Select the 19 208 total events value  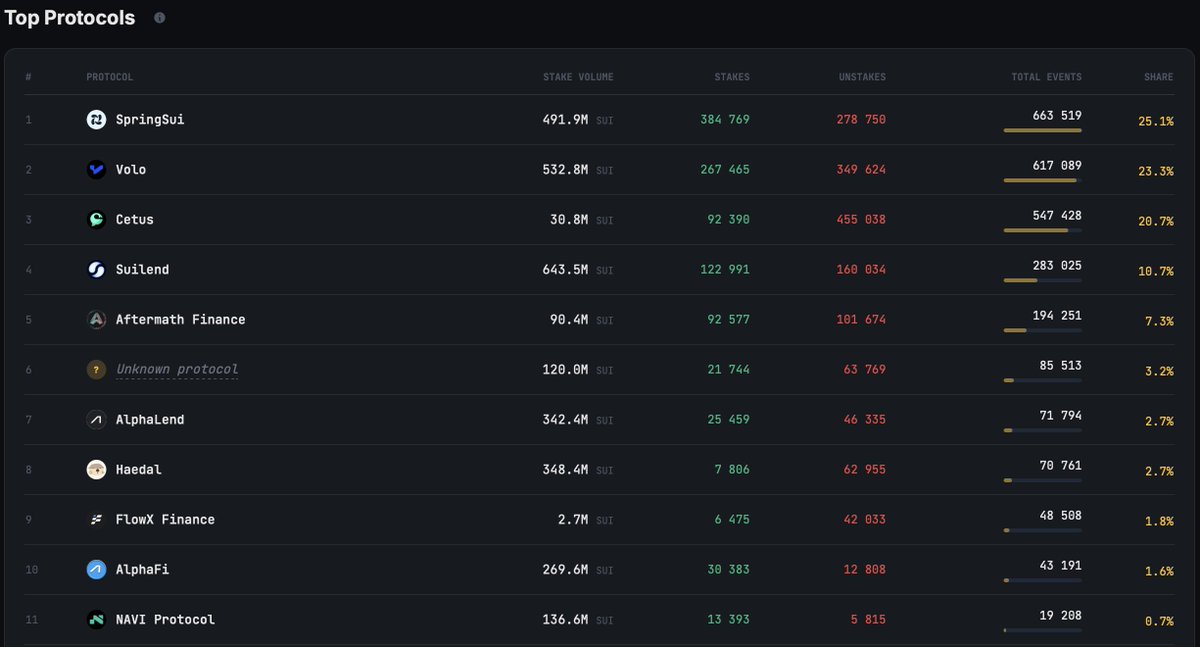click(1061, 616)
